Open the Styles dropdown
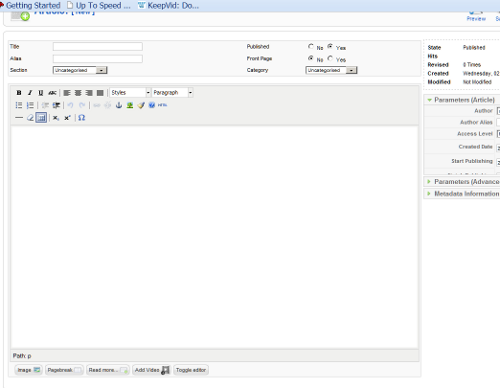Screen dimensions: 500x388 click(x=130, y=92)
